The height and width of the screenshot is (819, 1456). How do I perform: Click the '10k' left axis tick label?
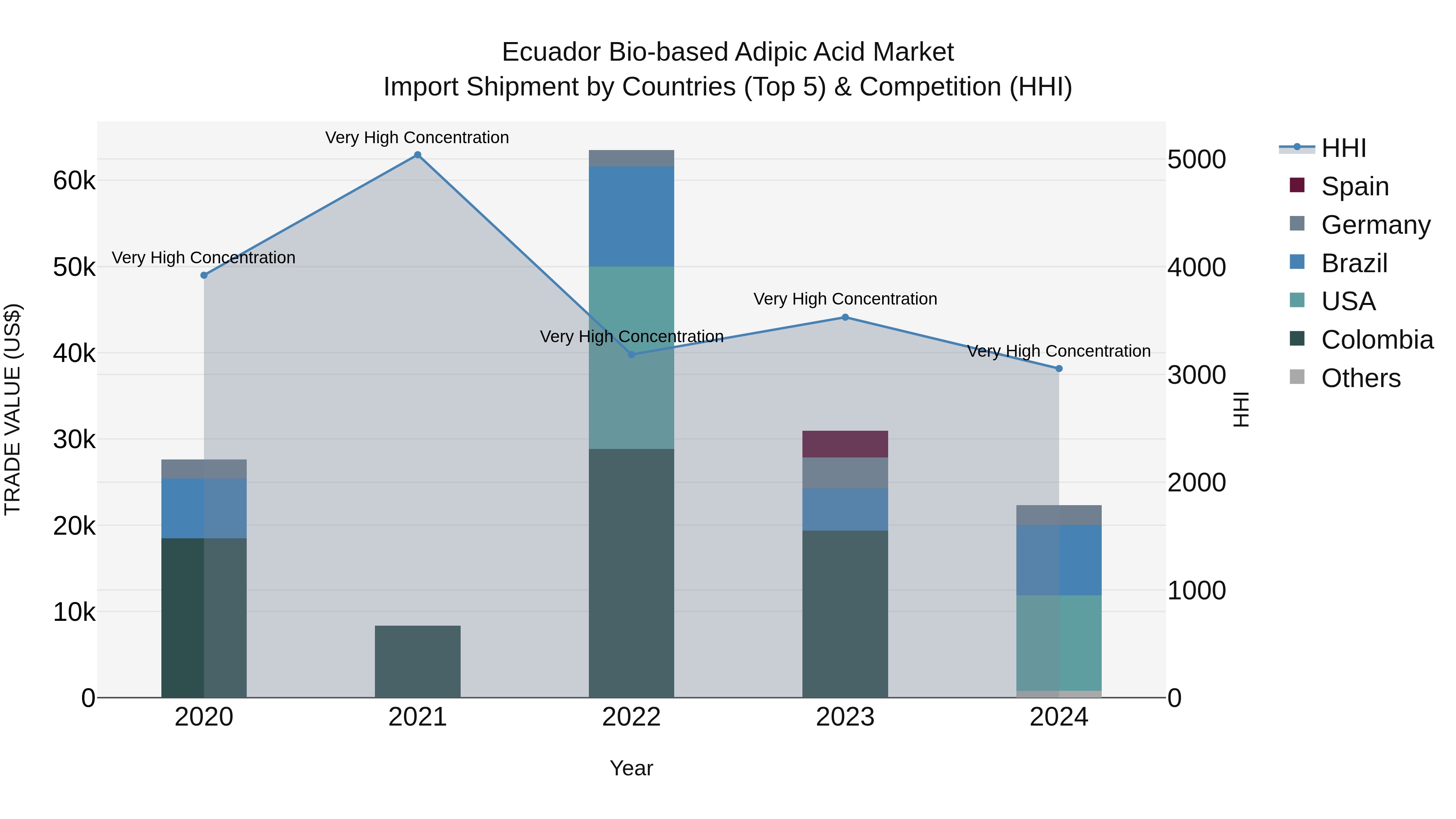pyautogui.click(x=74, y=612)
